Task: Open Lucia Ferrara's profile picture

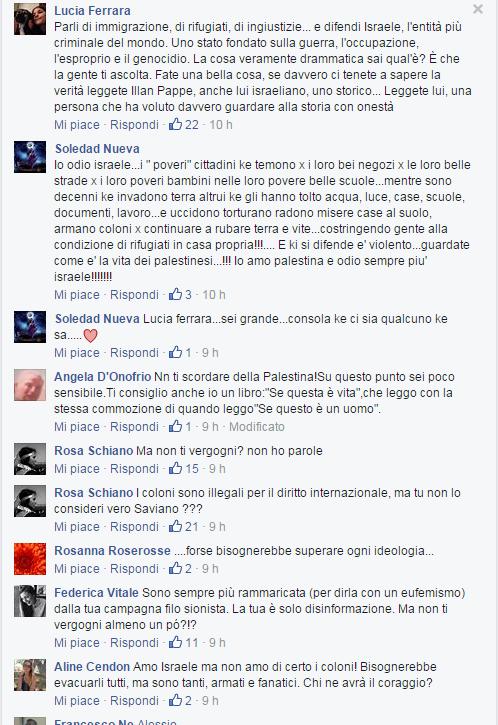Action: 30,19
